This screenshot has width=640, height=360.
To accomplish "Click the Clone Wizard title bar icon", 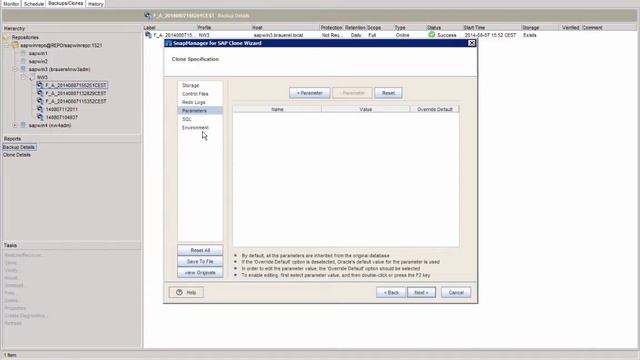I will coord(169,43).
